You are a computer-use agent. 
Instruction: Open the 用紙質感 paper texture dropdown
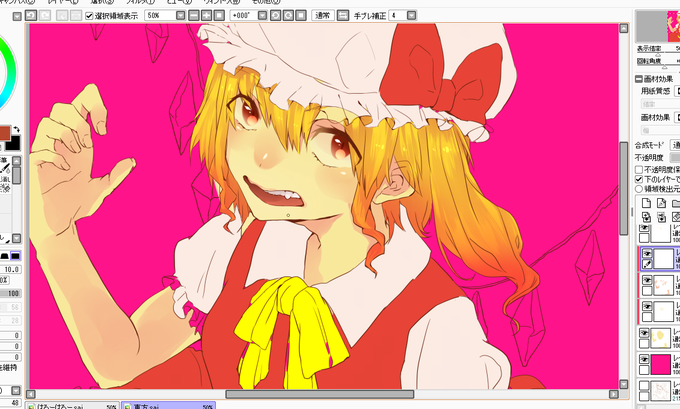[x=677, y=91]
